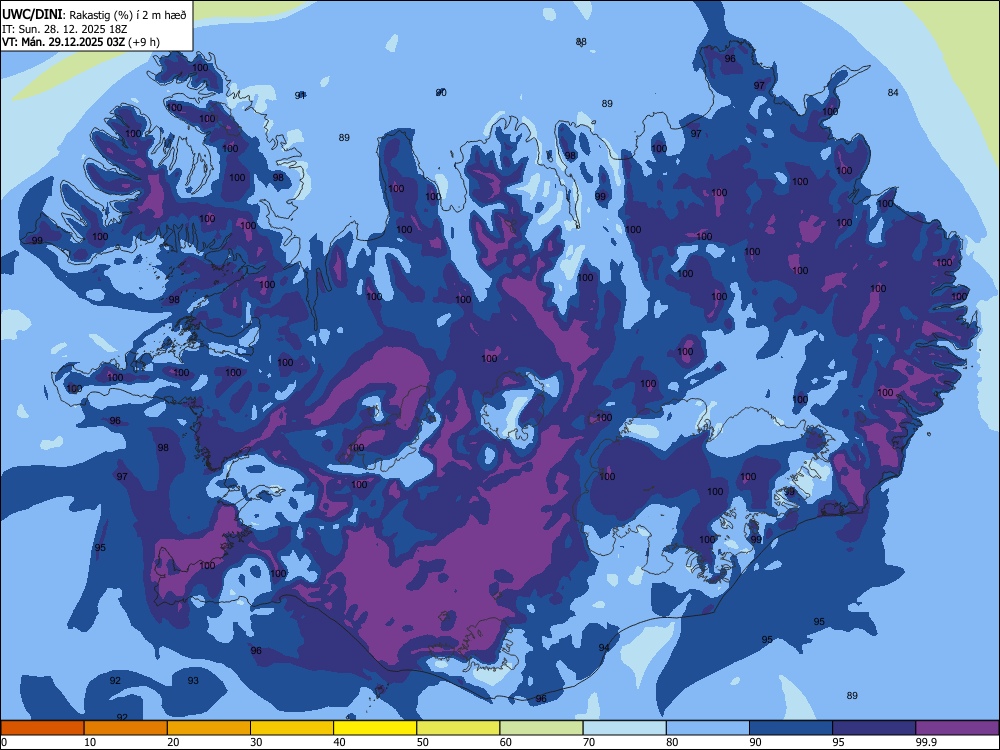Click the legend scale label 70

click(589, 742)
